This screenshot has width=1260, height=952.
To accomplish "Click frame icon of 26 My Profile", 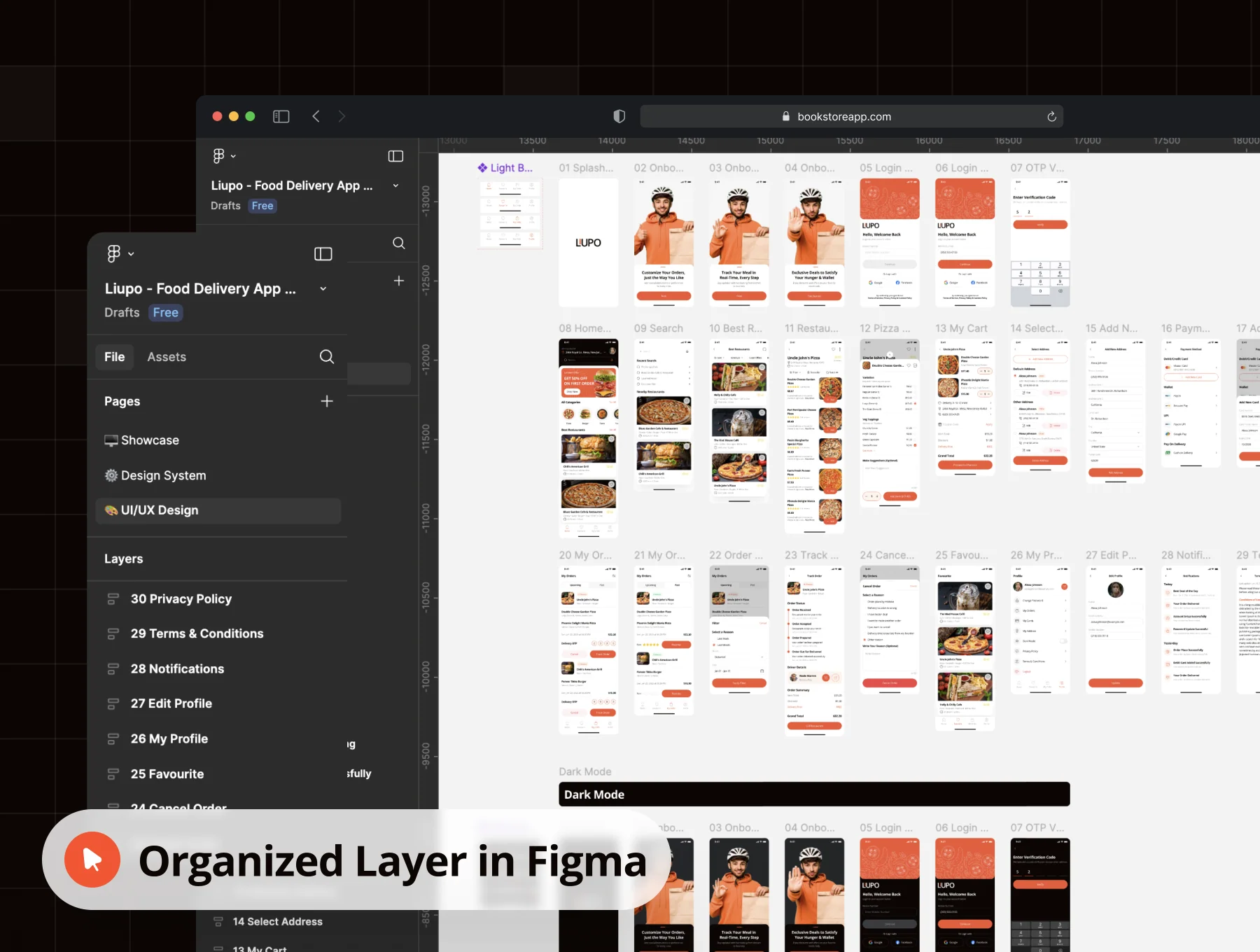I will coord(113,739).
